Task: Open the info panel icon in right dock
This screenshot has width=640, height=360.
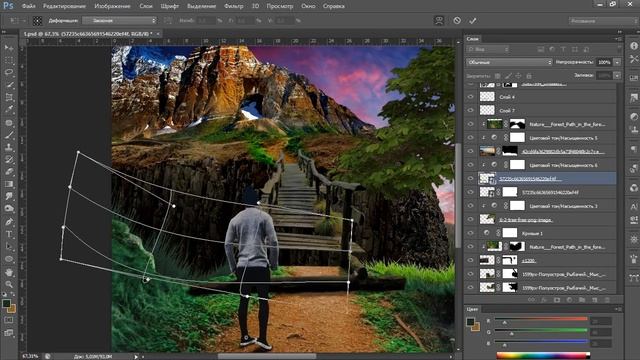Action: (x=633, y=46)
